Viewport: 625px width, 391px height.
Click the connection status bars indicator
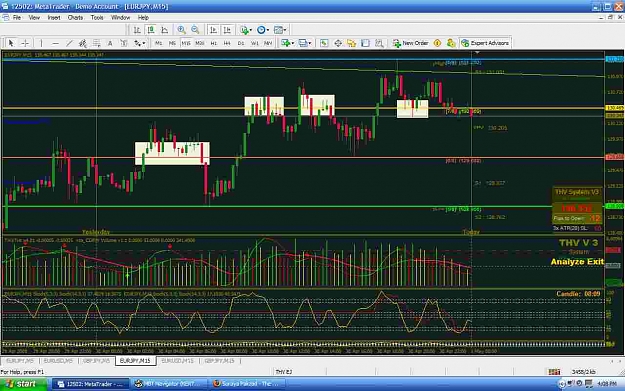[554, 372]
